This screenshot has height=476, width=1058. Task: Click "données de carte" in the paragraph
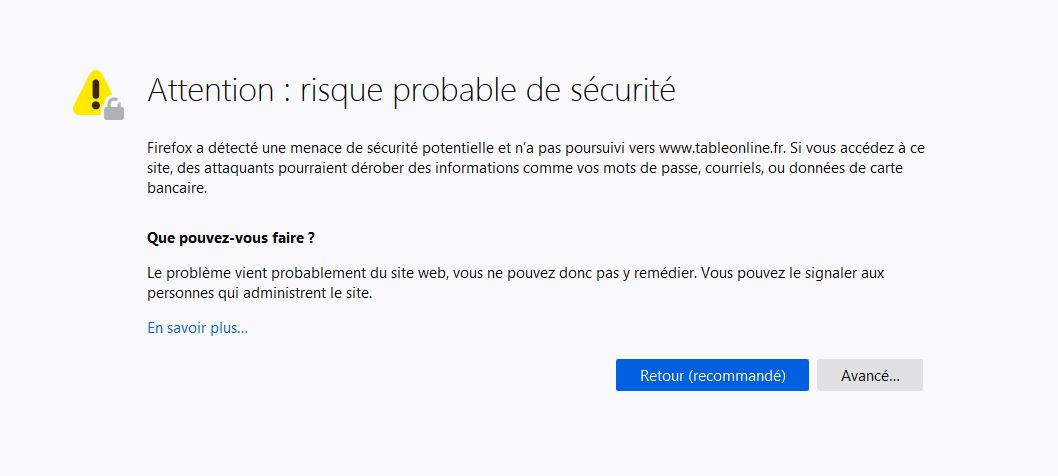pyautogui.click(x=865, y=168)
